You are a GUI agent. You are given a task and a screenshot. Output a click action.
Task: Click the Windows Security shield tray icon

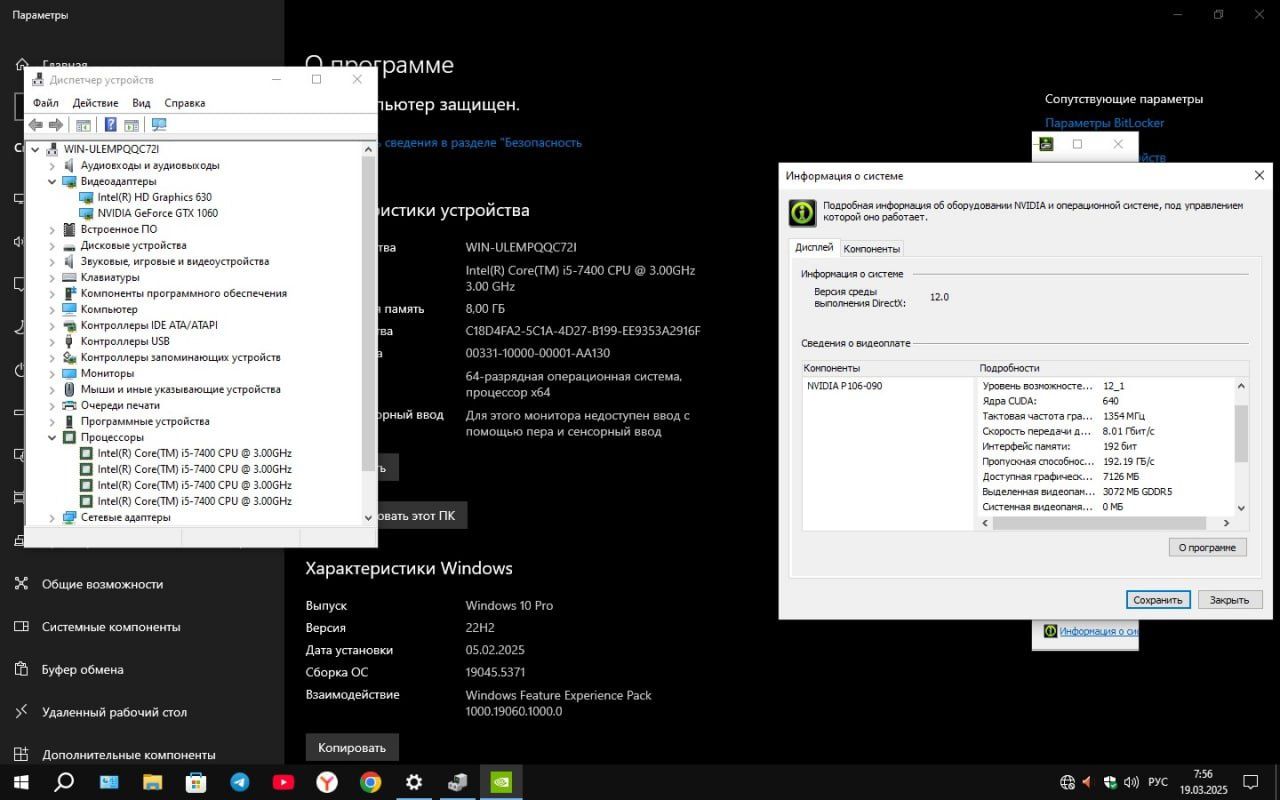click(x=1110, y=782)
